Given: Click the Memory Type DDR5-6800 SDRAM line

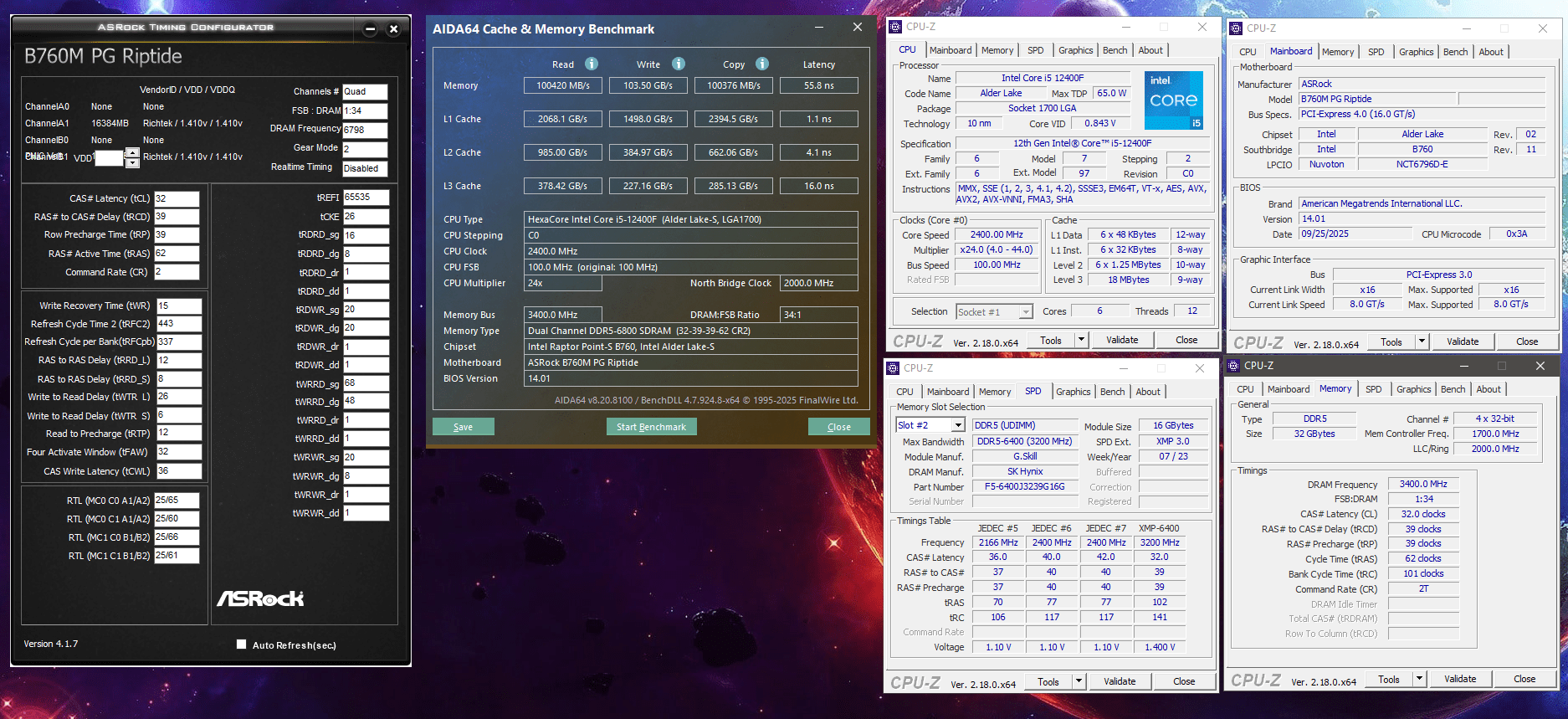Looking at the screenshot, I should point(690,331).
